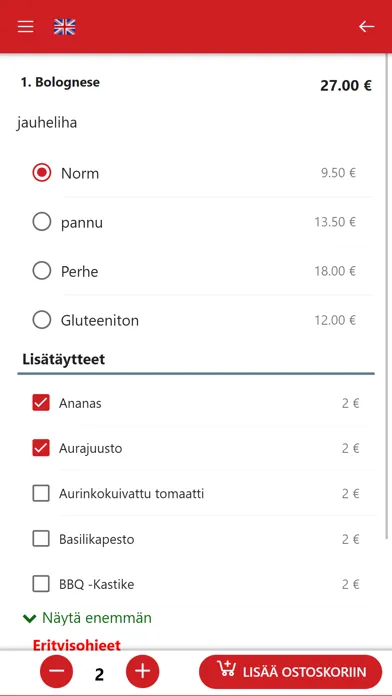The image size is (392, 696).
Task: Select the Norm size option
Action: pyautogui.click(x=42, y=173)
